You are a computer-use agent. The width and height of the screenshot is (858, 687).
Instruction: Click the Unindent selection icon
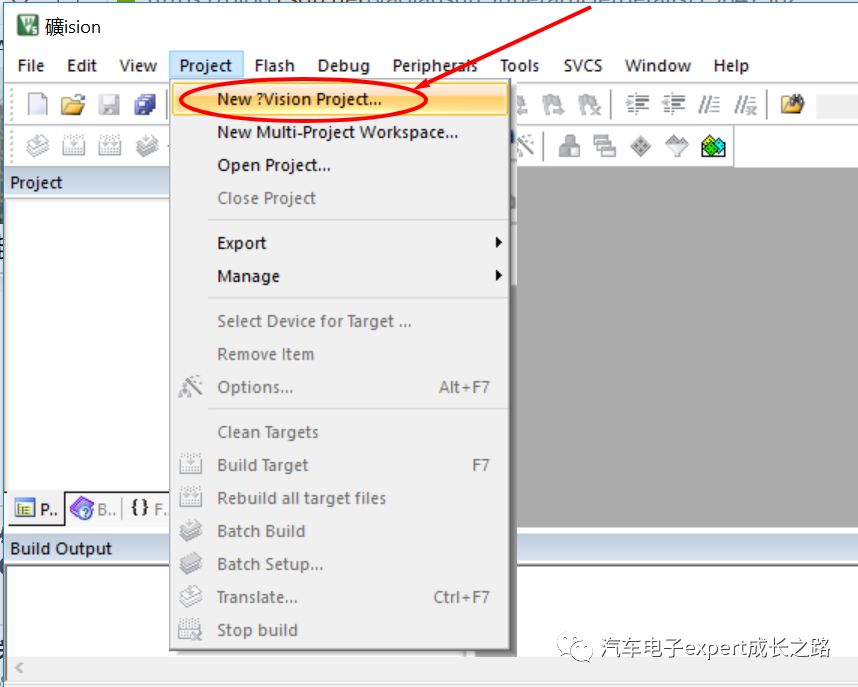673,103
